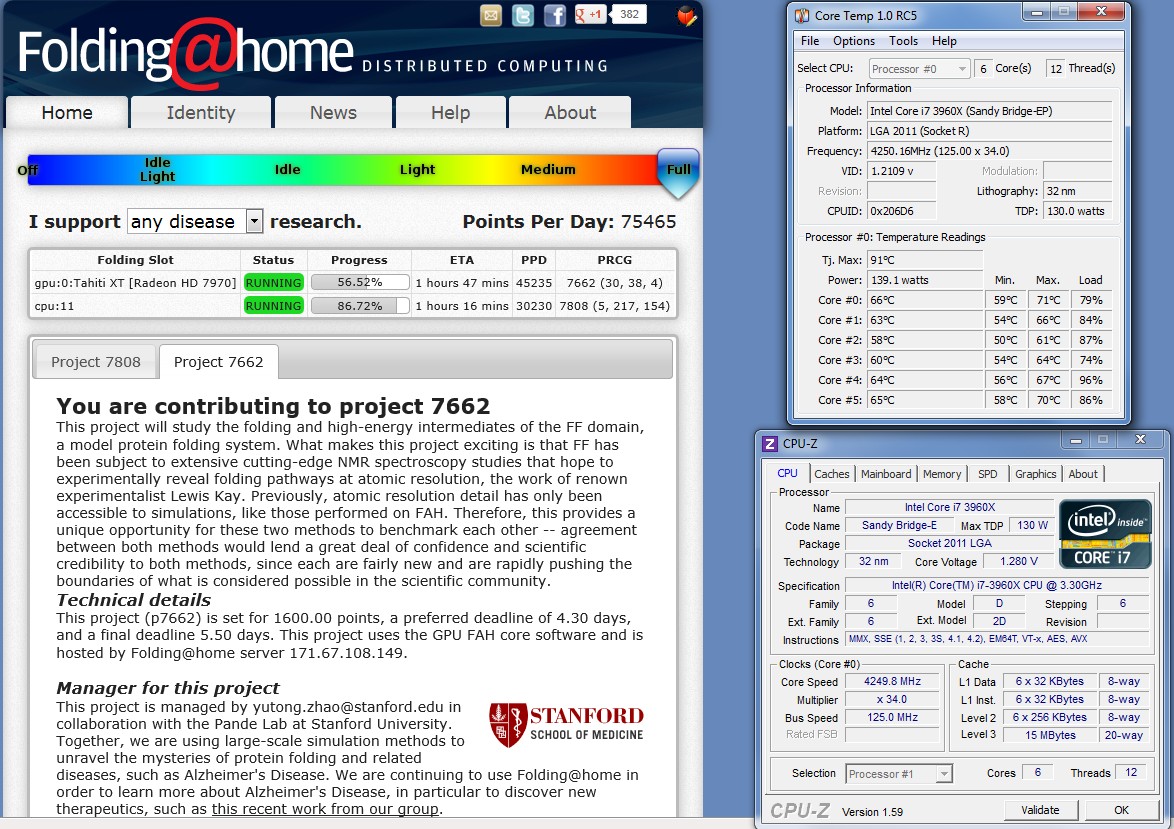This screenshot has height=829, width=1174.
Task: Click the Specification field in CPU-Z
Action: point(997,585)
